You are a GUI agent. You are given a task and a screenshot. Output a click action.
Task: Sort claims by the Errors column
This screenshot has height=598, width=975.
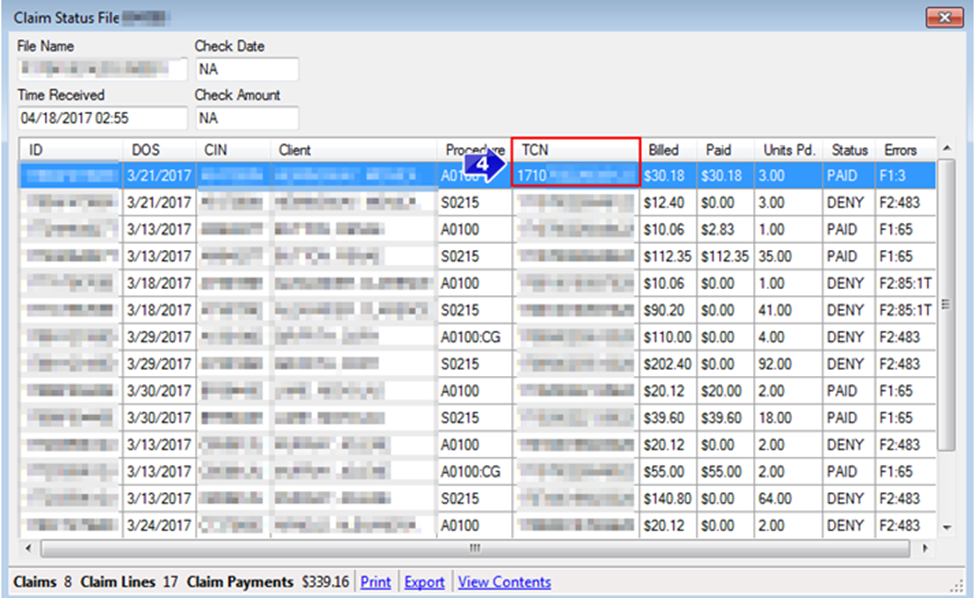click(901, 149)
